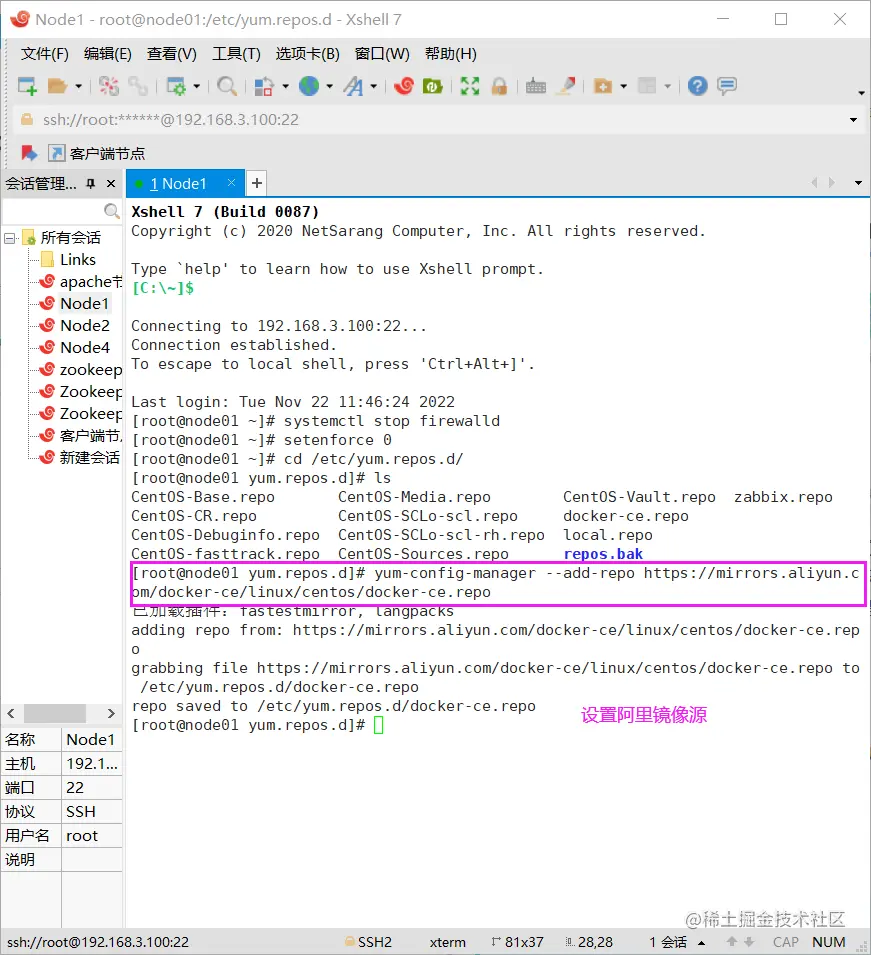Select Node1 in the session tree
871x955 pixels.
pos(84,304)
